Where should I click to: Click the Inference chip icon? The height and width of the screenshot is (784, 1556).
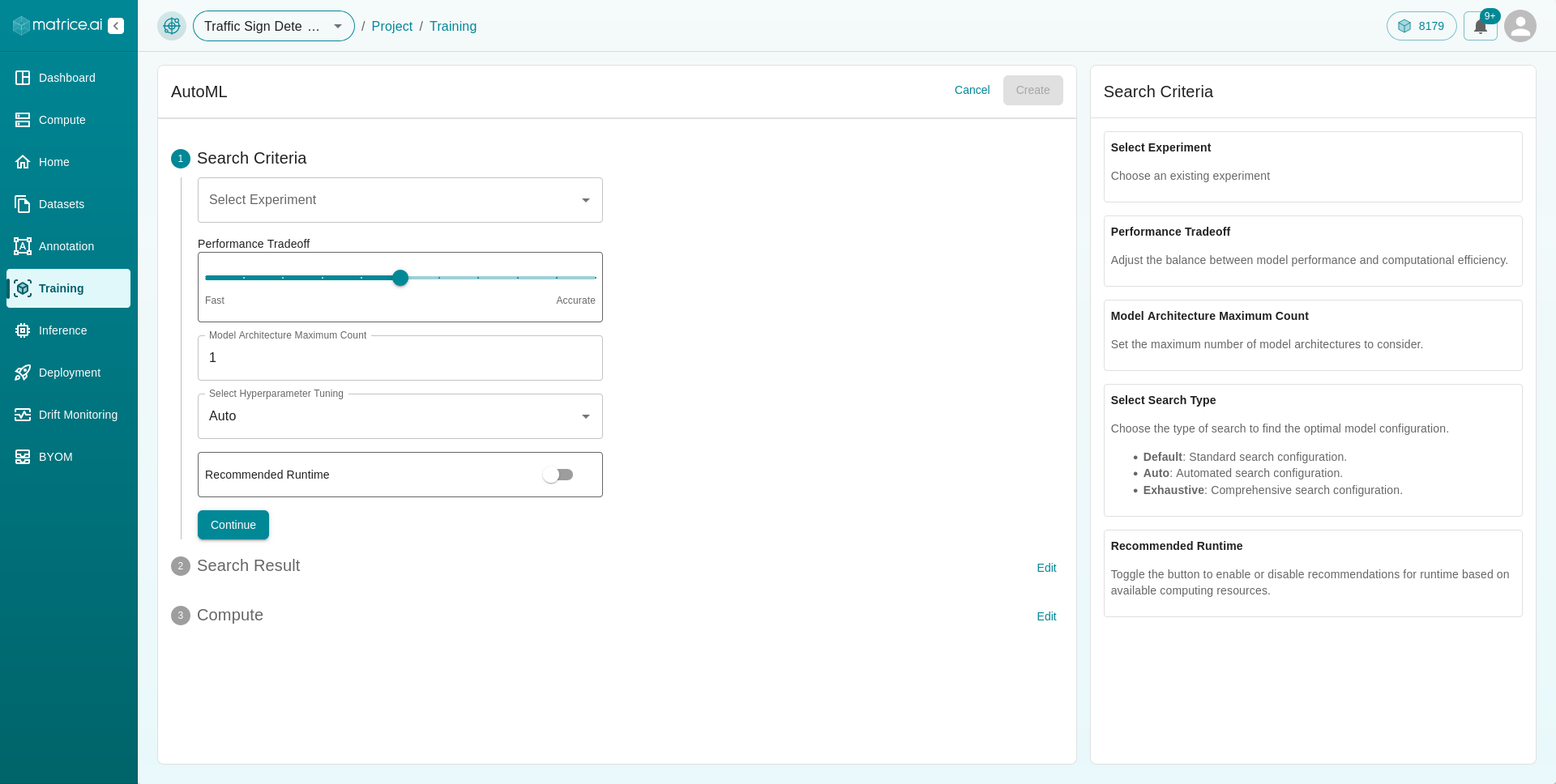click(23, 330)
